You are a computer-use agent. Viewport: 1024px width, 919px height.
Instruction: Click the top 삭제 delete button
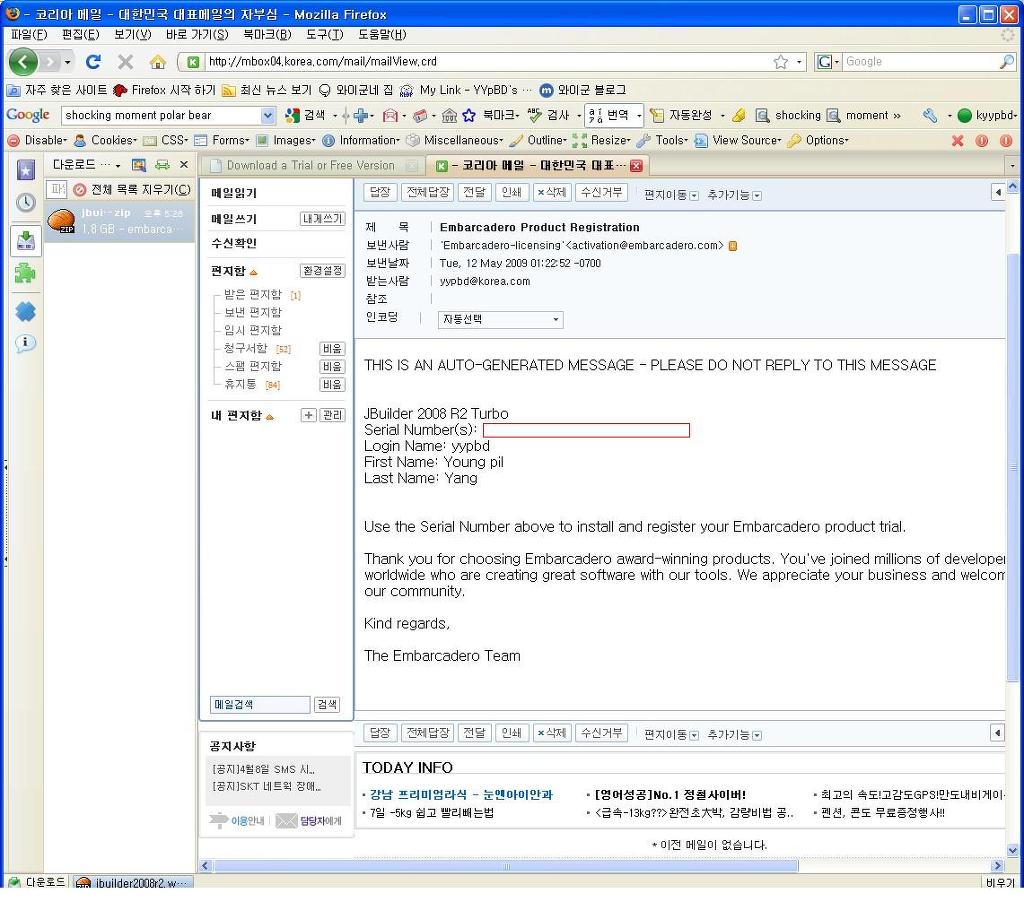(x=552, y=192)
